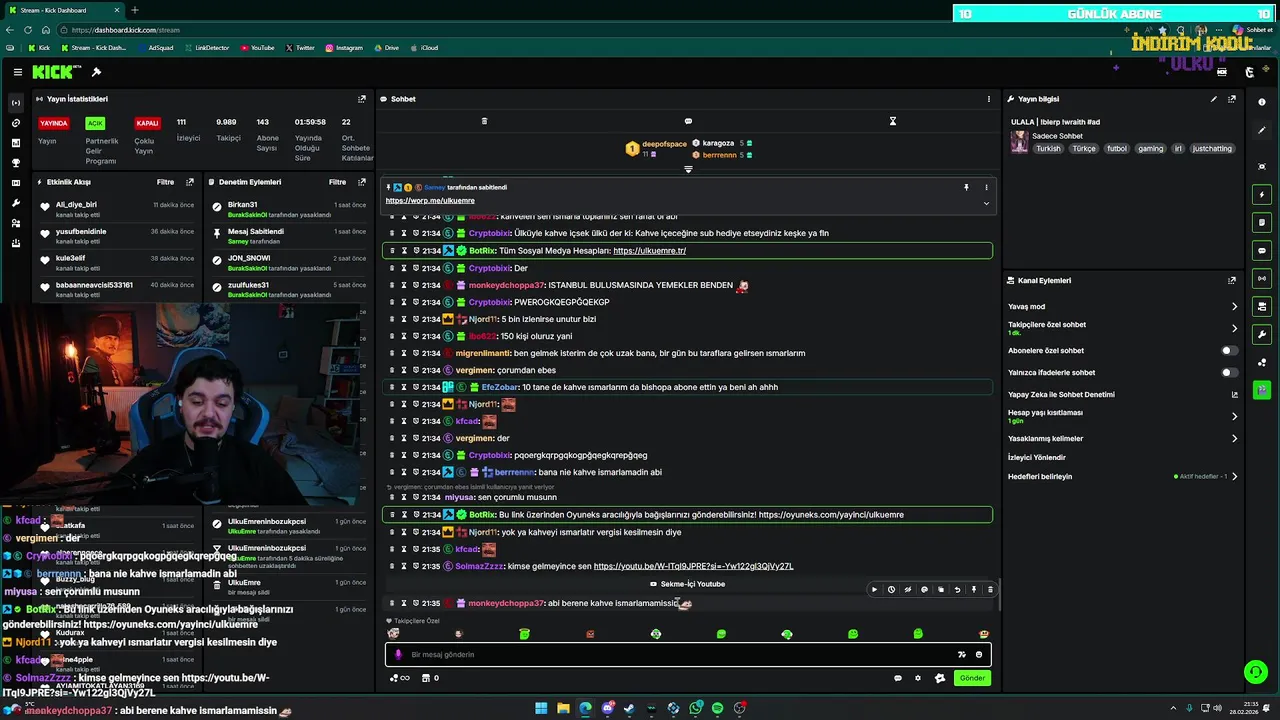Pop out the Denetim Eylemleri panel
The height and width of the screenshot is (720, 1280).
click(362, 182)
